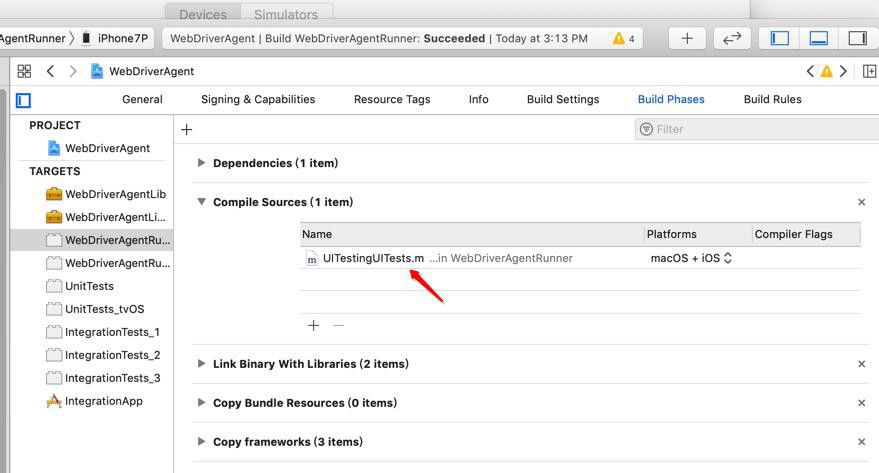Jump to next issue arrow
879x473 pixels.
(843, 71)
